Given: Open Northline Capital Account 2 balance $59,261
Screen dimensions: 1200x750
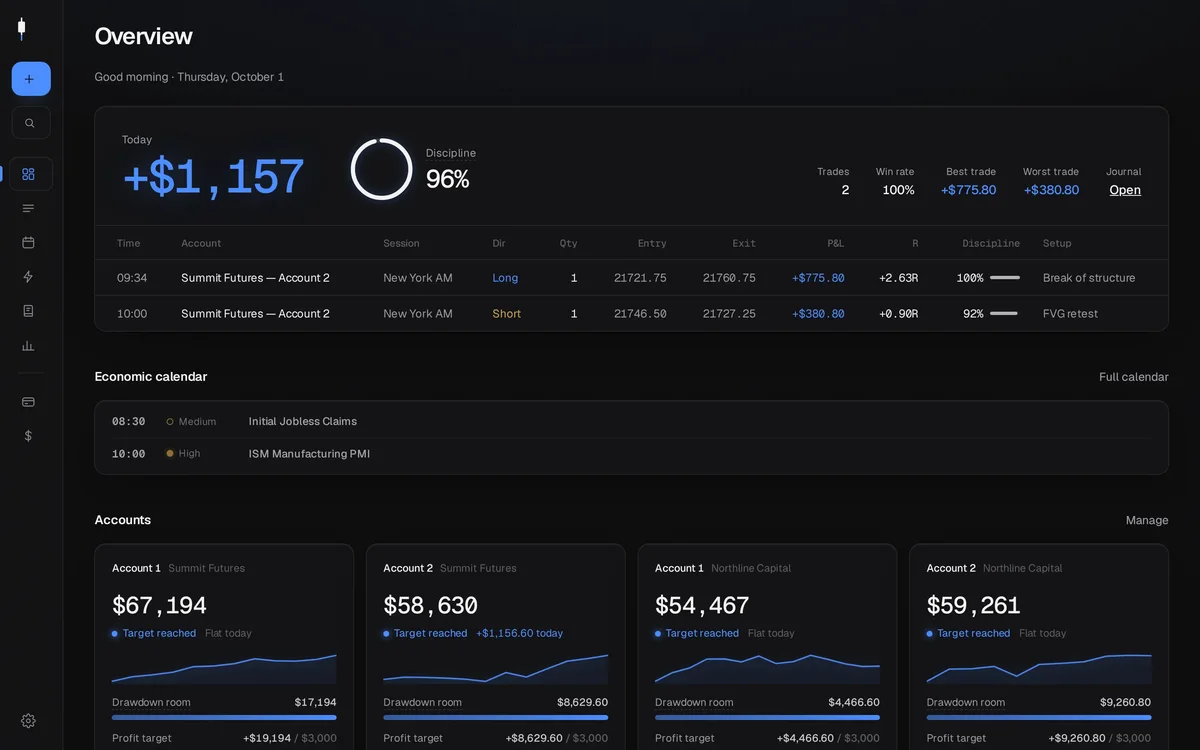Looking at the screenshot, I should point(974,606).
